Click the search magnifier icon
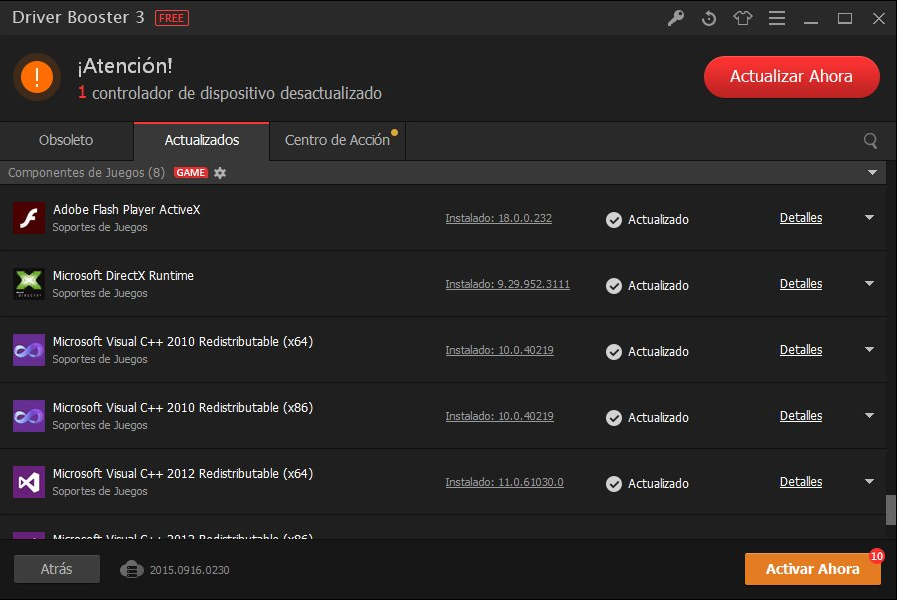 point(870,140)
